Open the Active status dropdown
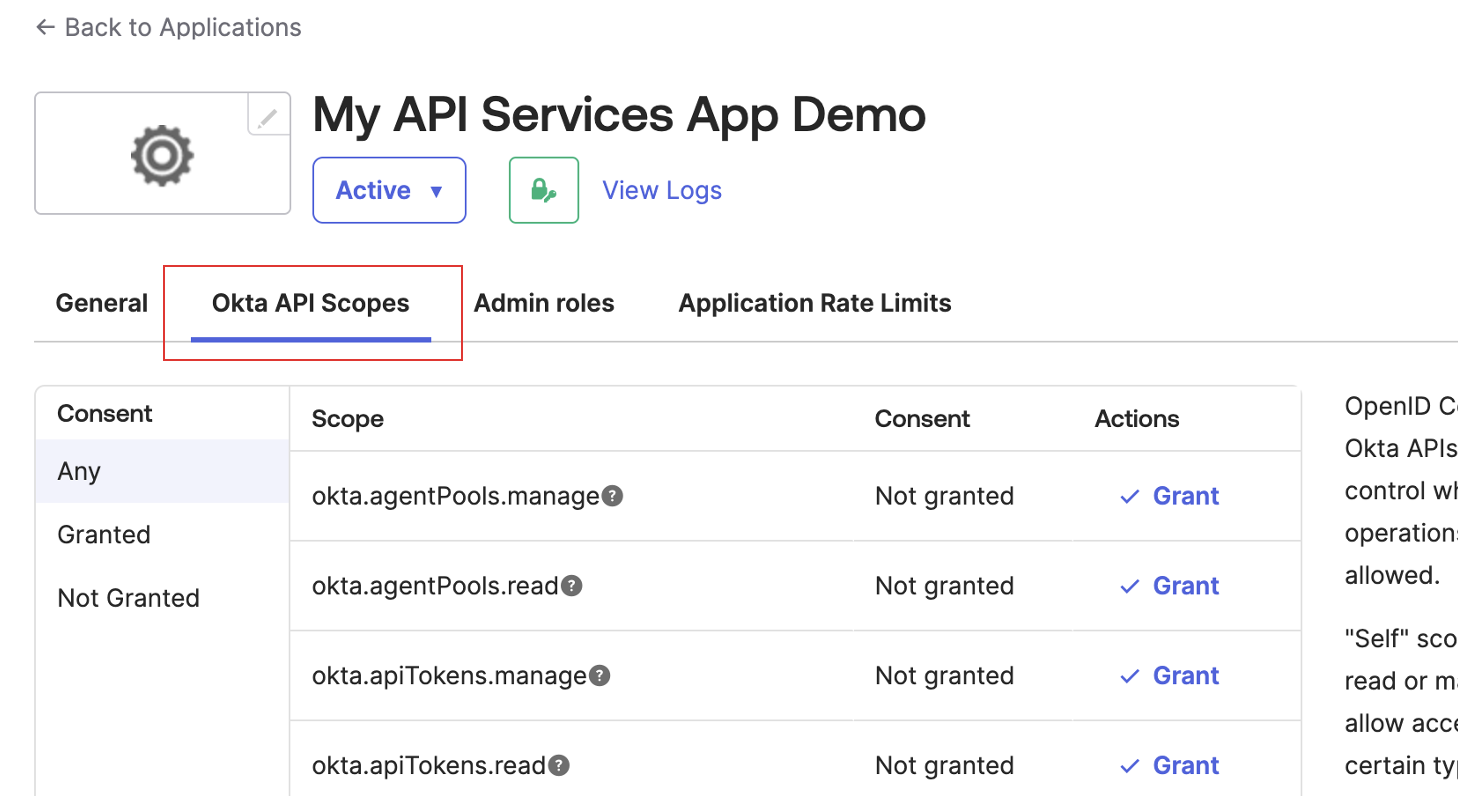1458x796 pixels. pos(389,190)
